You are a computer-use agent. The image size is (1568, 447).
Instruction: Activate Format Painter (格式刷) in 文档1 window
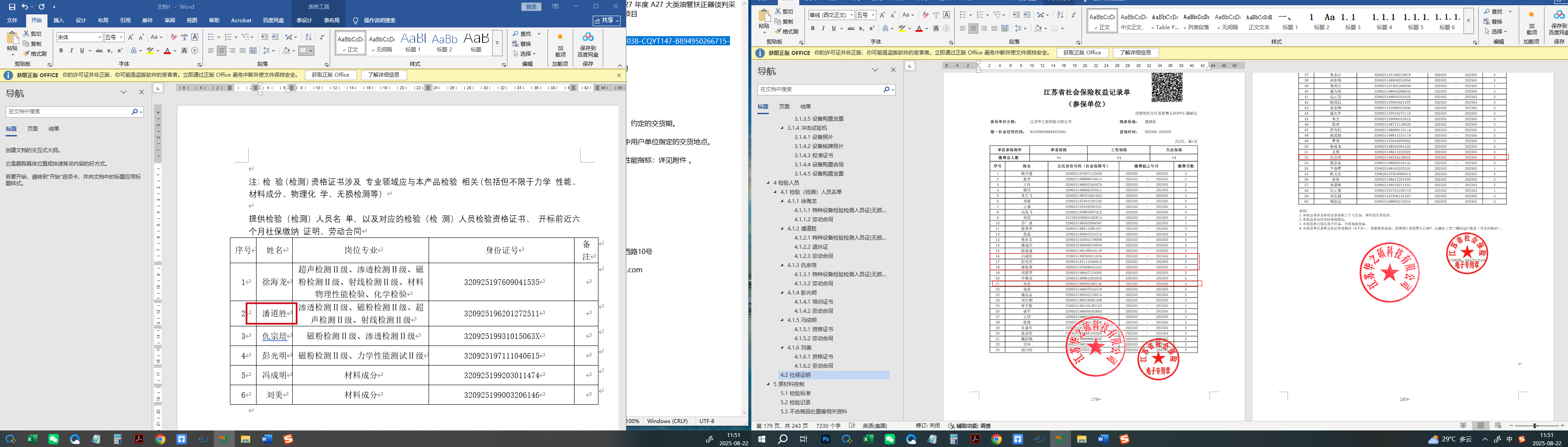(35, 54)
